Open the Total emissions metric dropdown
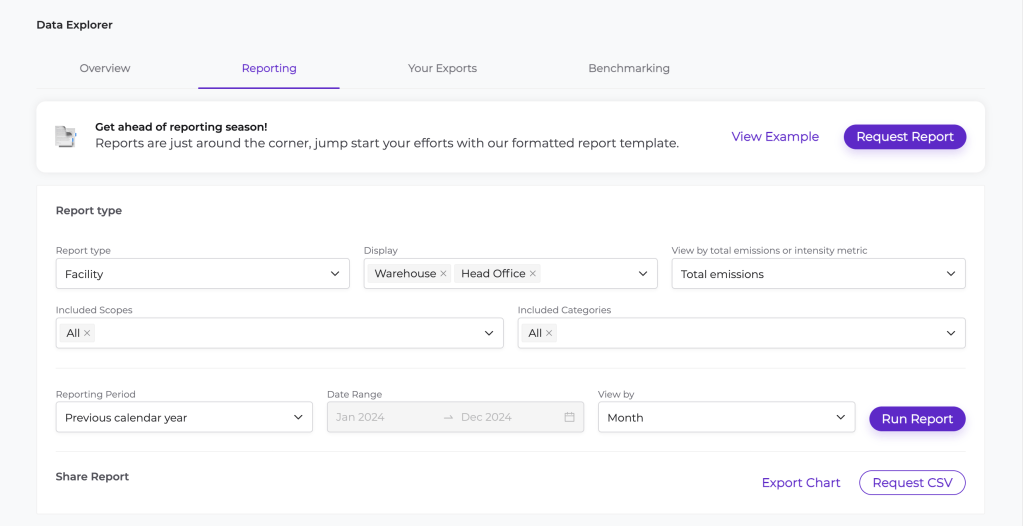 pos(951,274)
